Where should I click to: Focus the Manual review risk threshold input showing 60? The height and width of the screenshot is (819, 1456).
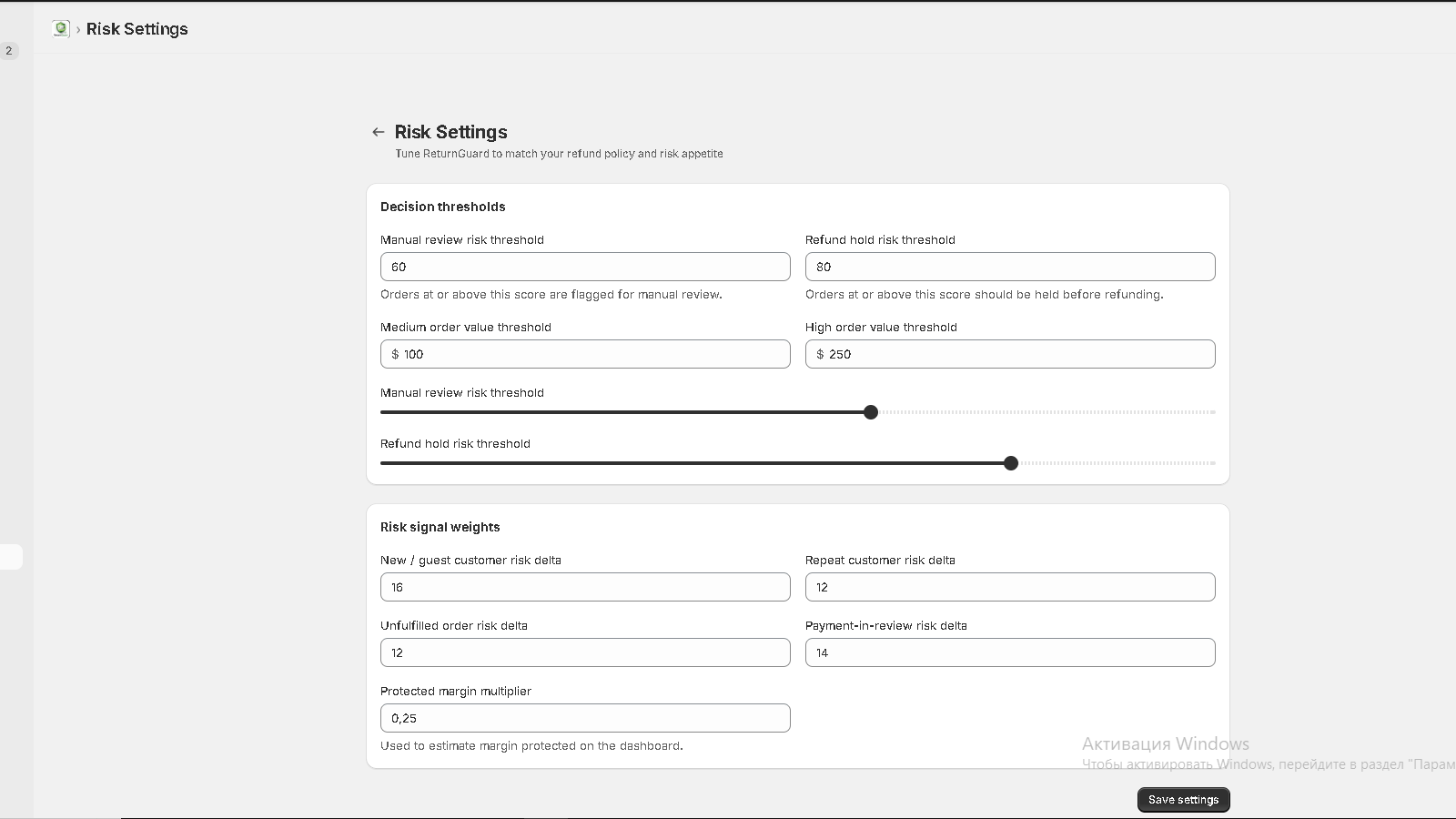coord(585,267)
